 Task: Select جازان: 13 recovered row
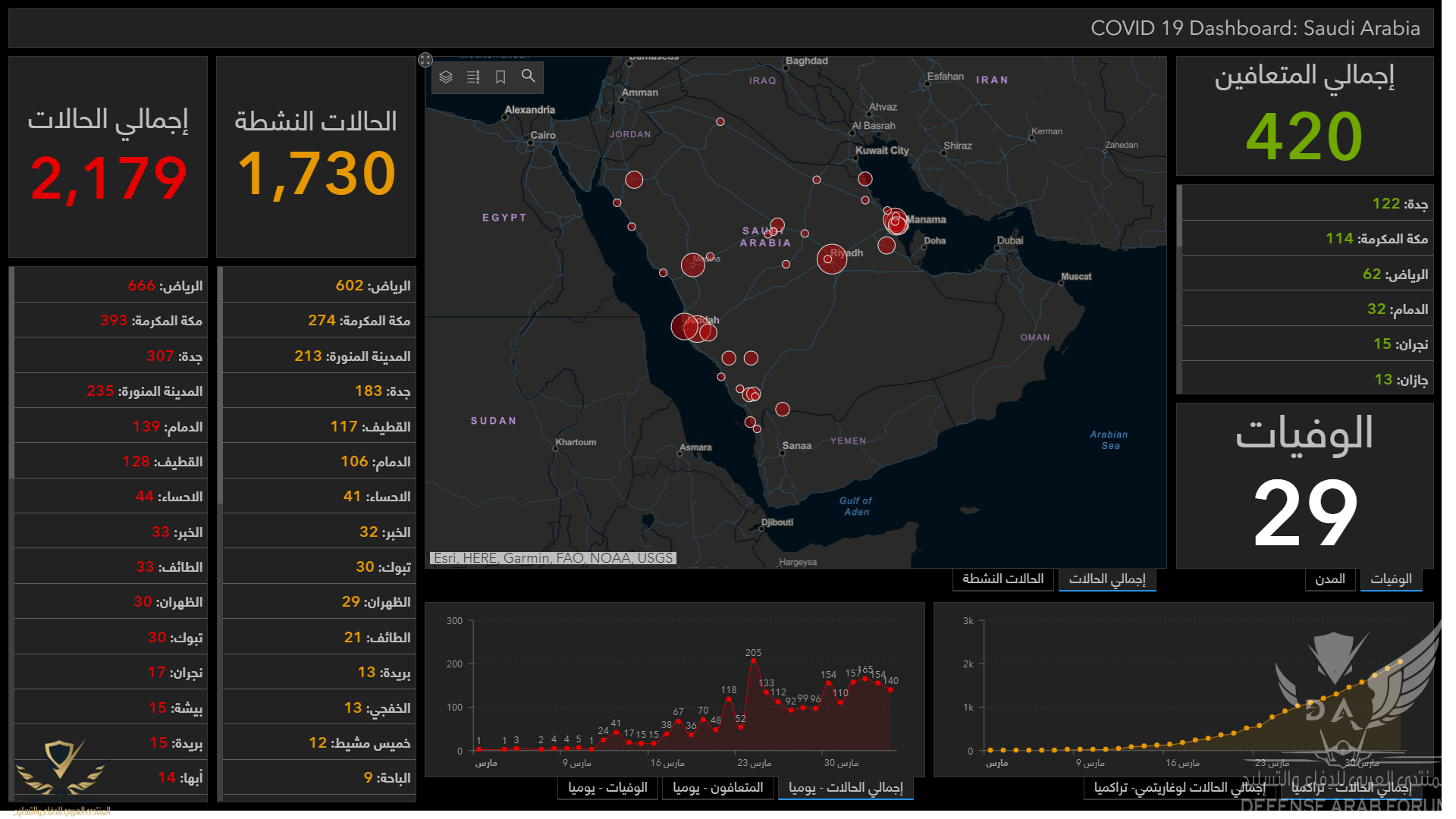coord(1307,379)
